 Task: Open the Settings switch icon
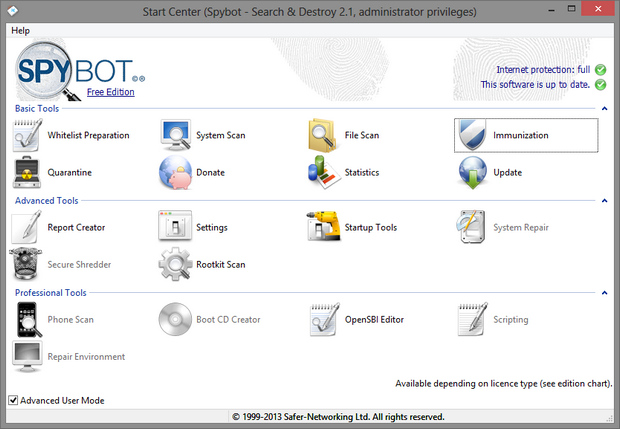tap(175, 226)
